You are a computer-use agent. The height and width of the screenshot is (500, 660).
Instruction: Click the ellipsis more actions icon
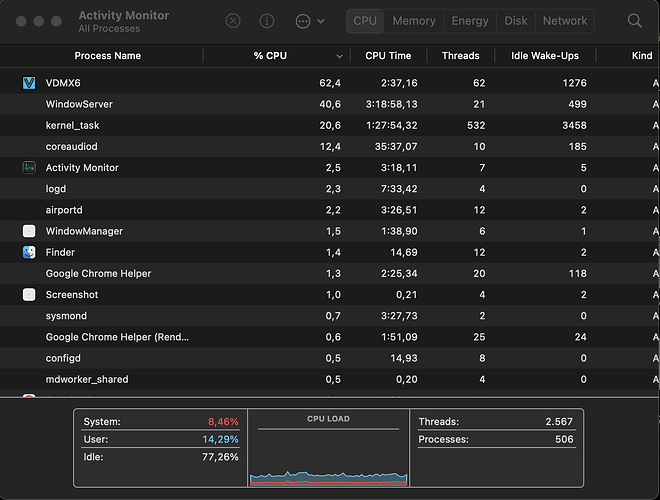click(303, 21)
